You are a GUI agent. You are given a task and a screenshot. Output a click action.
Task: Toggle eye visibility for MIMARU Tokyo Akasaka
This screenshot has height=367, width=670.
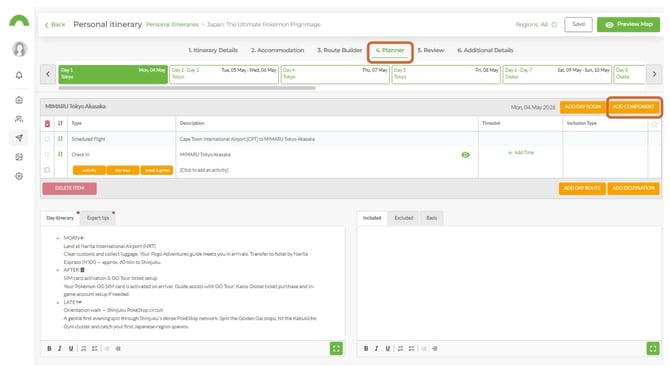465,155
